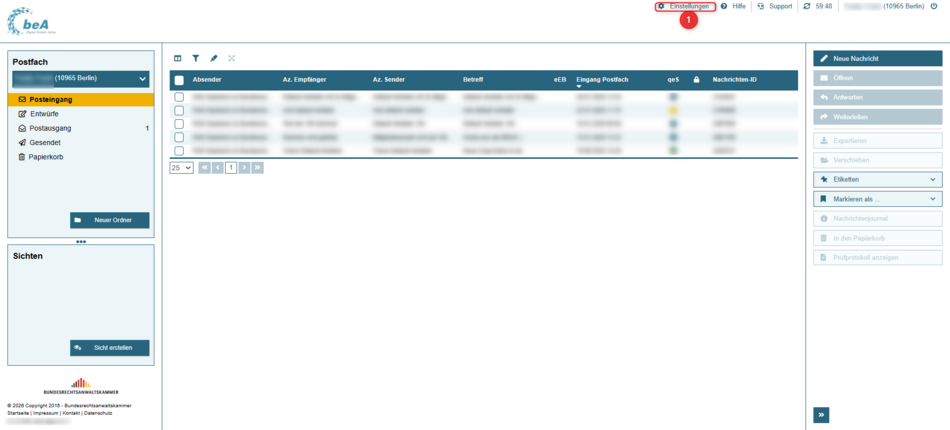950x430 pixels.
Task: Expand the Markieren als dropdown
Action: tap(877, 199)
